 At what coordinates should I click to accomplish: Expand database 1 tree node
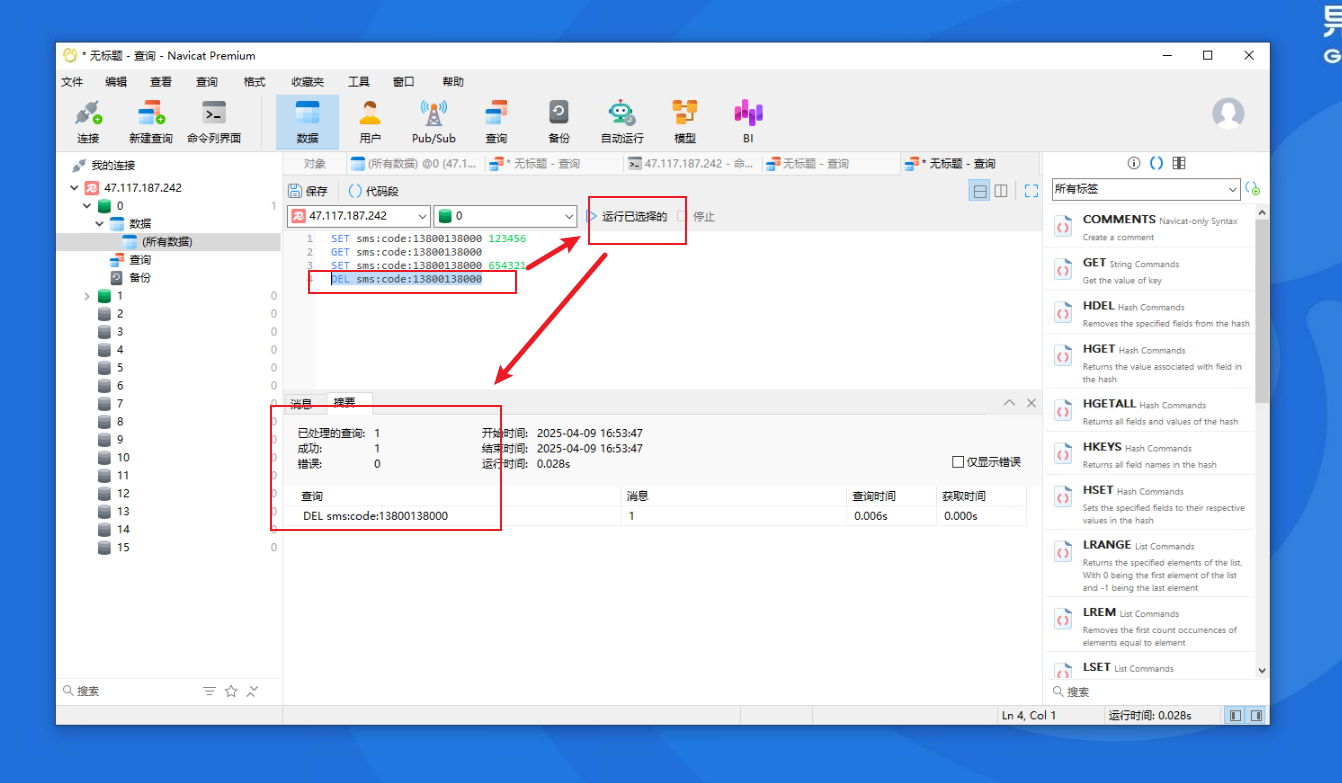(87, 296)
